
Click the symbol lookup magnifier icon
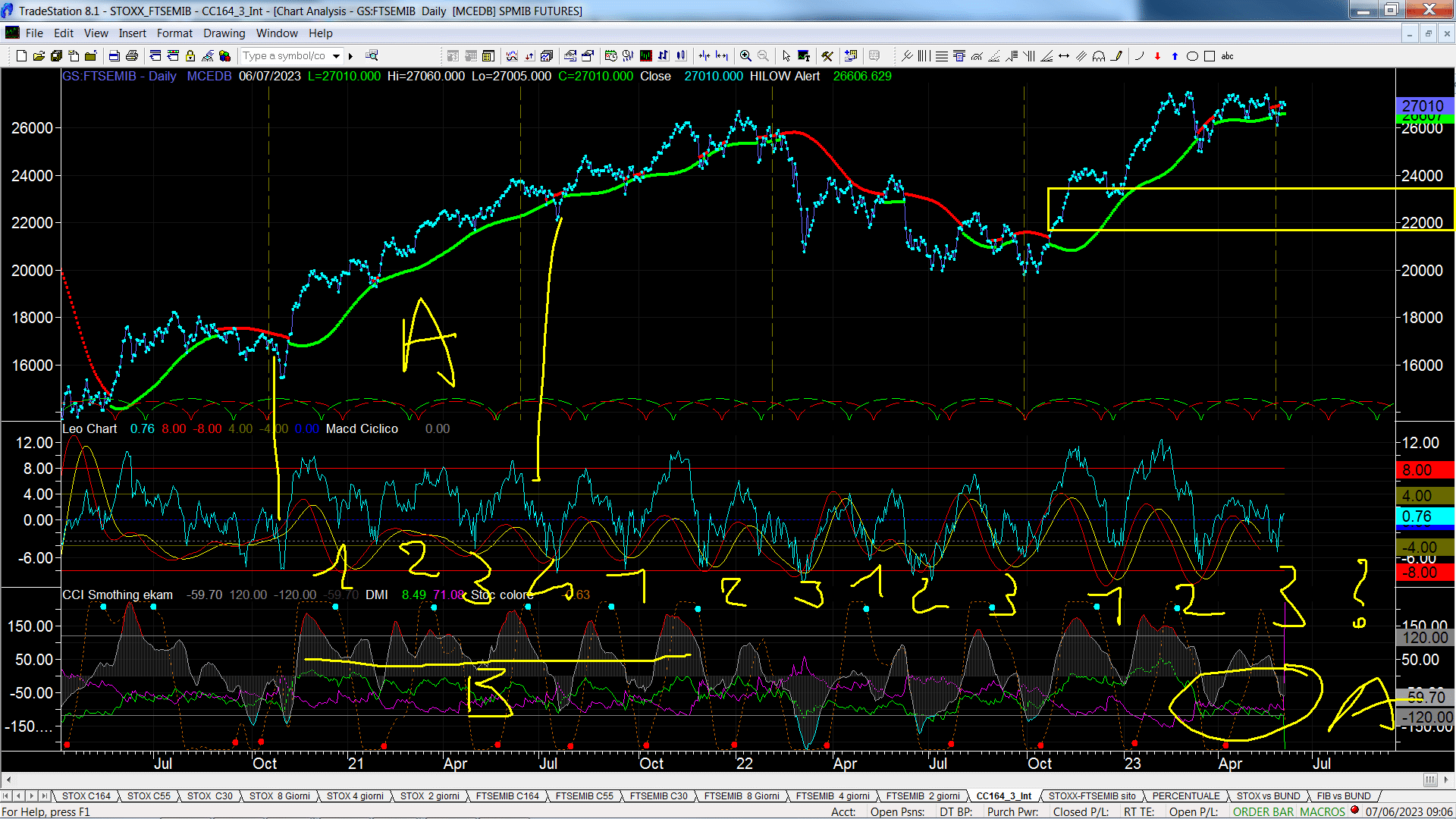tap(372, 56)
